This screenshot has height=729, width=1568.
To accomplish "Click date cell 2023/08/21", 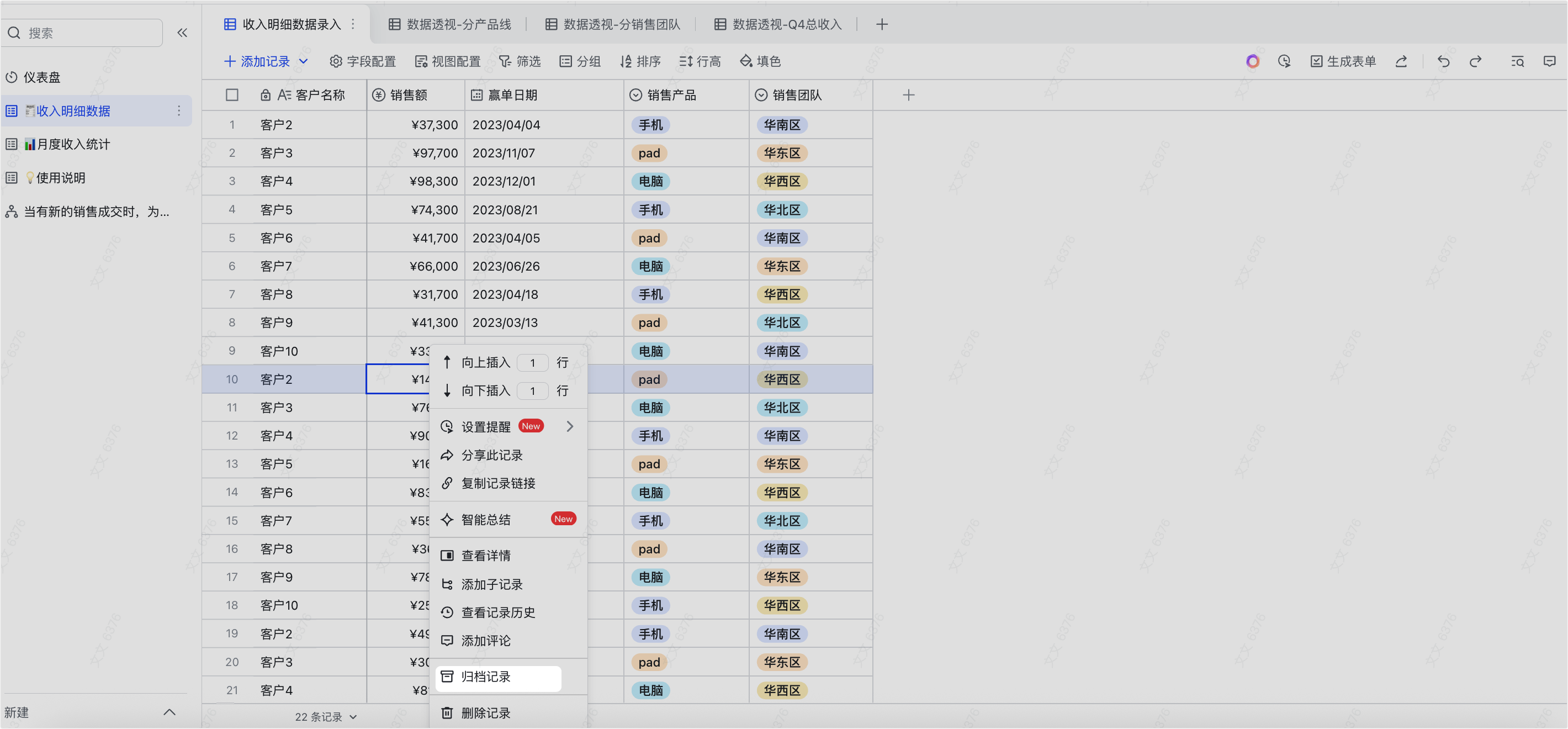I will click(544, 210).
